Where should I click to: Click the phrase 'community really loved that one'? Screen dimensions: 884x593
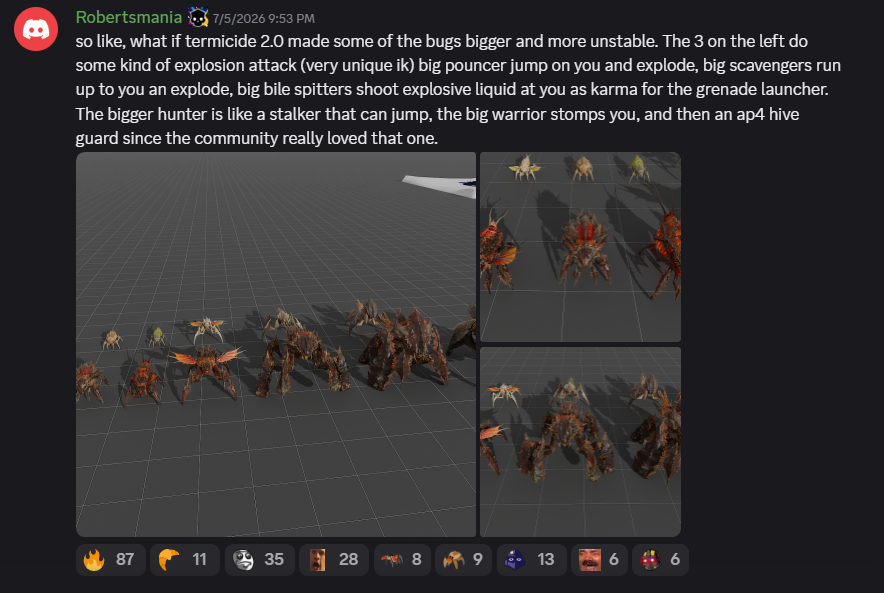[x=316, y=138]
